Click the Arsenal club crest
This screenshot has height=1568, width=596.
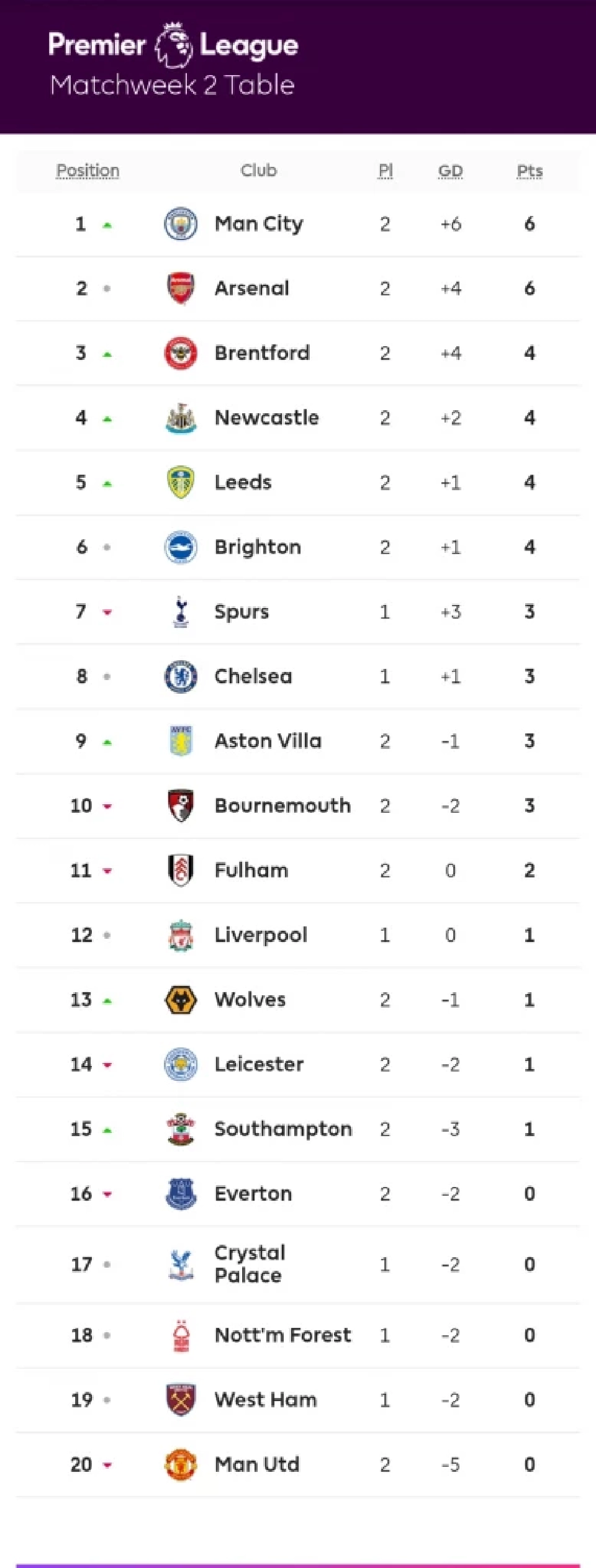point(181,289)
